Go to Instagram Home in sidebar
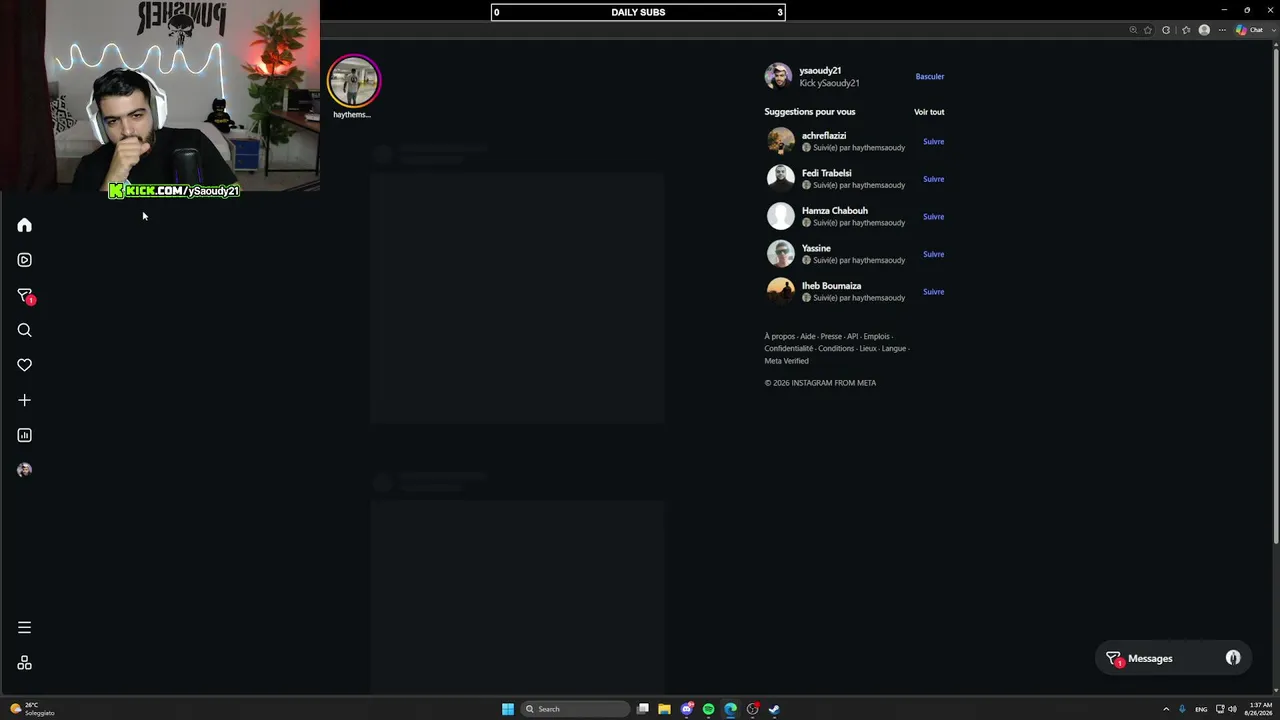The width and height of the screenshot is (1280, 720). 24,225
